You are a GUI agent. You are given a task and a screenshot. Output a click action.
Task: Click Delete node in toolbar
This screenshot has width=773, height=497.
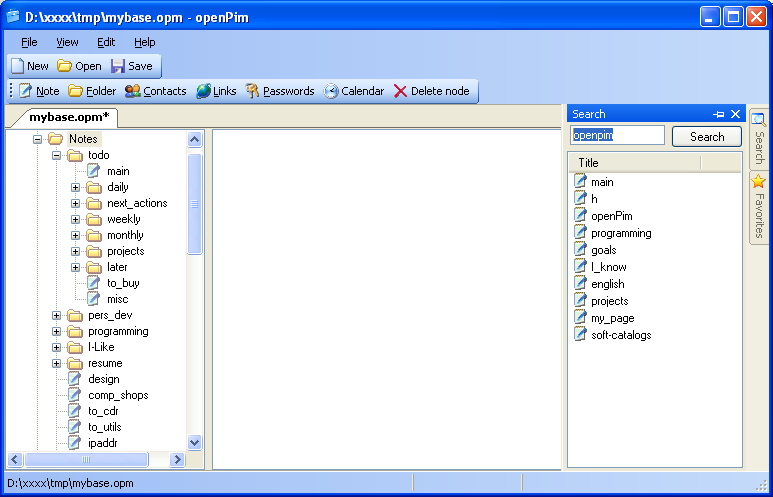pyautogui.click(x=431, y=91)
